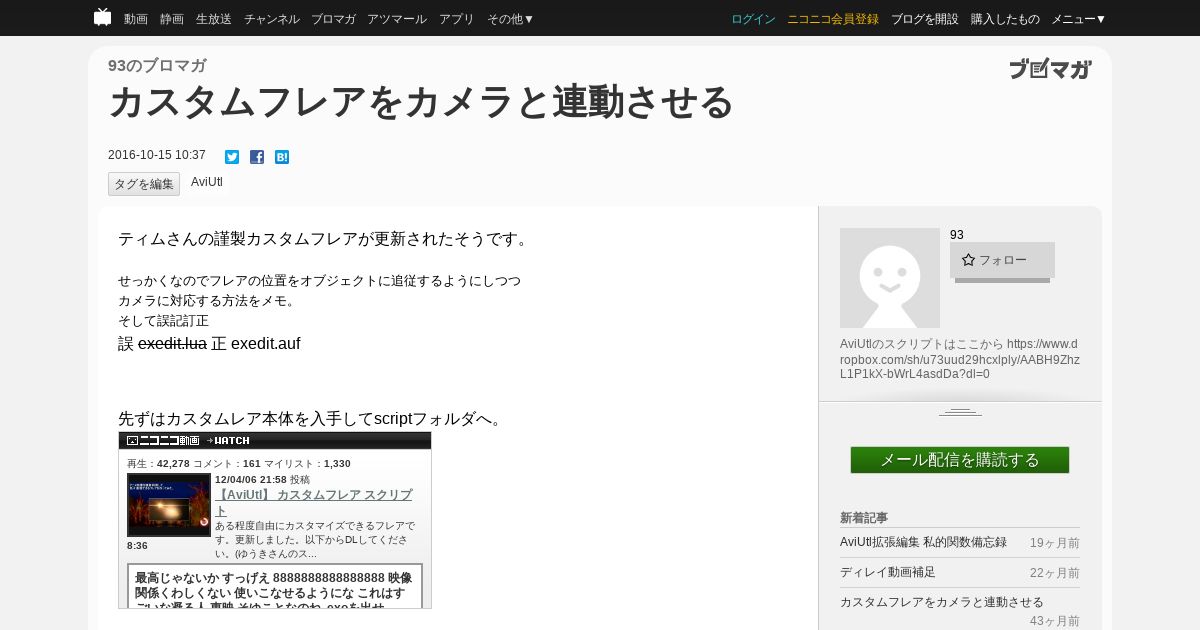The width and height of the screenshot is (1200, 630).
Task: Open 動画 in top navigation
Action: click(x=136, y=19)
